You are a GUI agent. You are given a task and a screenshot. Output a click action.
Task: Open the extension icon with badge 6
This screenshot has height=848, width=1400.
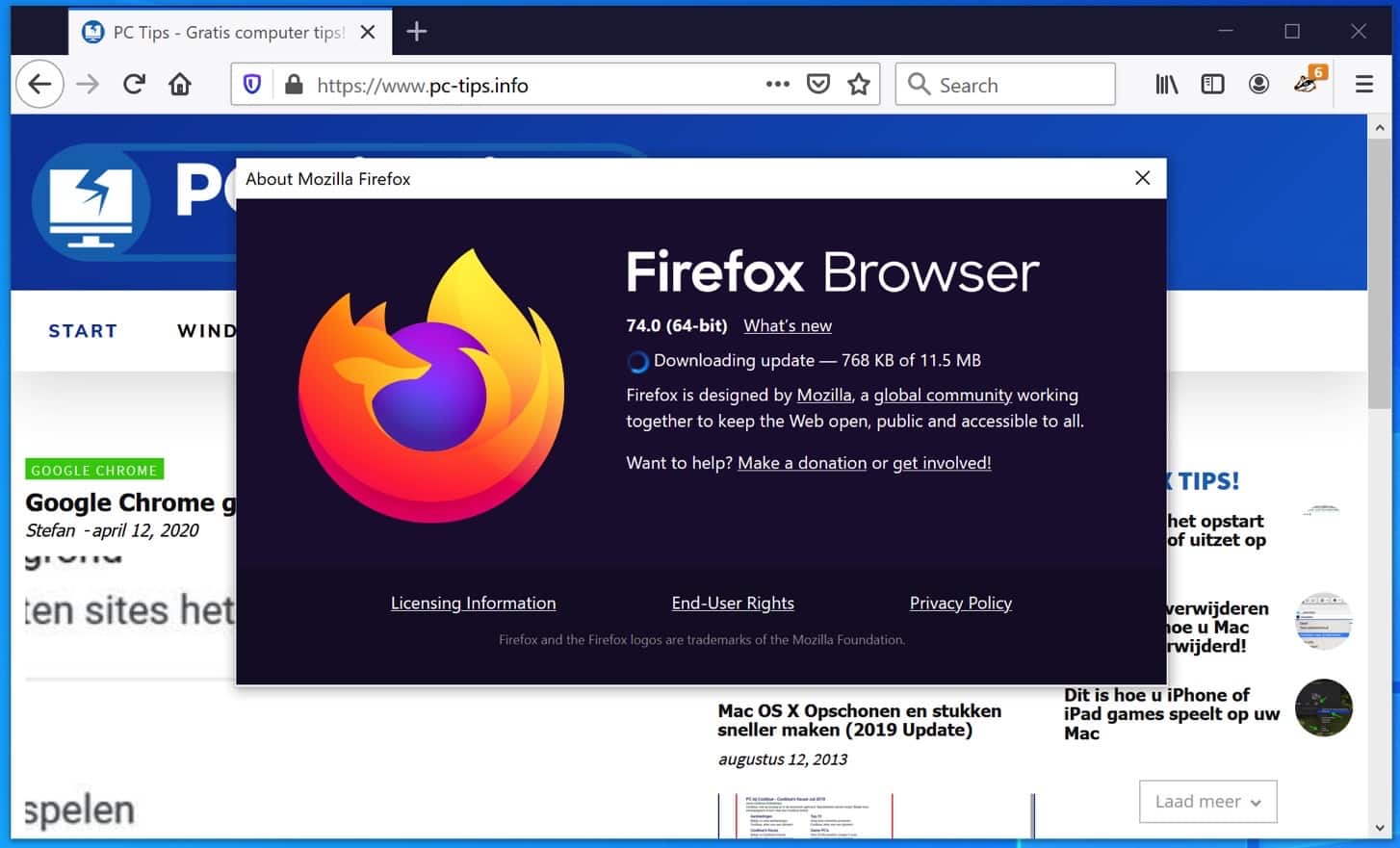tap(1309, 82)
